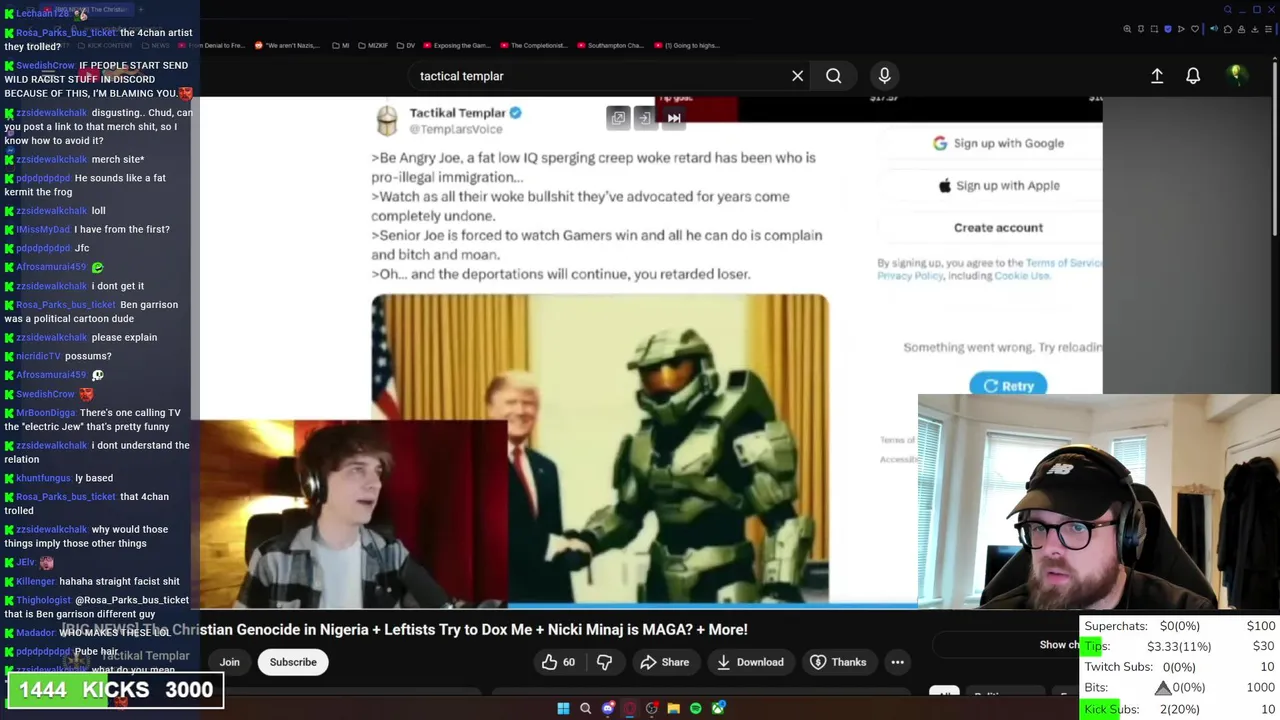Screen dimensions: 1280x720
Task: Click chat username Killenger
Action: coord(35,581)
